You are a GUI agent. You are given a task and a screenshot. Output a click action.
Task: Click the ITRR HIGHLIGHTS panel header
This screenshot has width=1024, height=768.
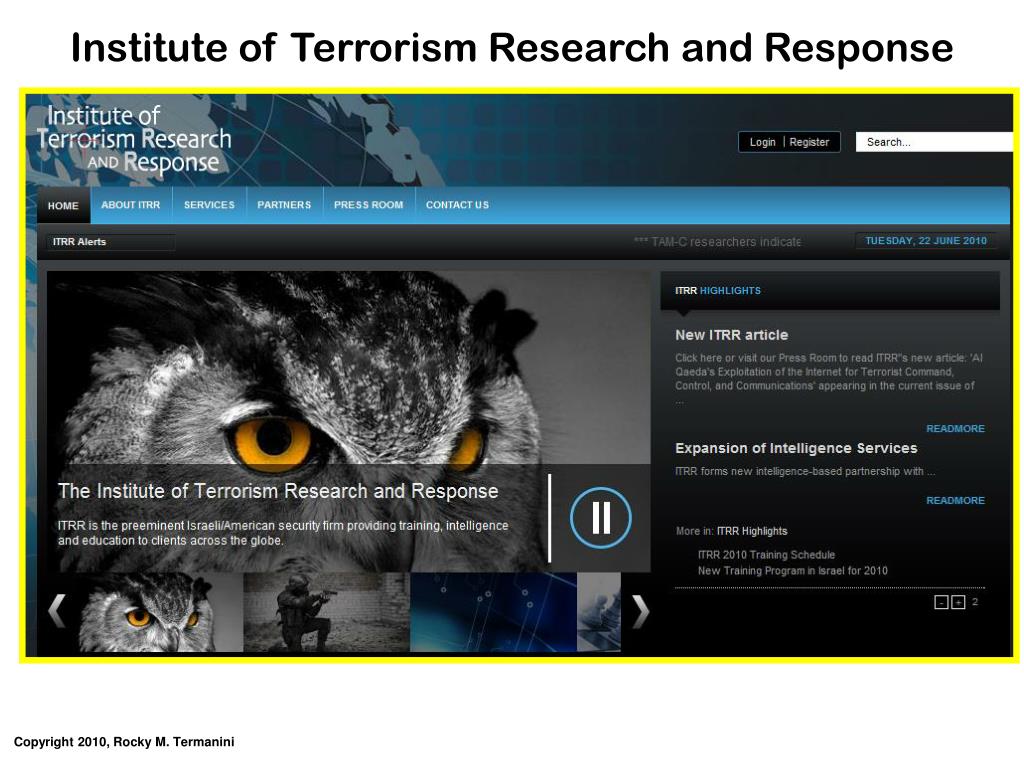(830, 291)
